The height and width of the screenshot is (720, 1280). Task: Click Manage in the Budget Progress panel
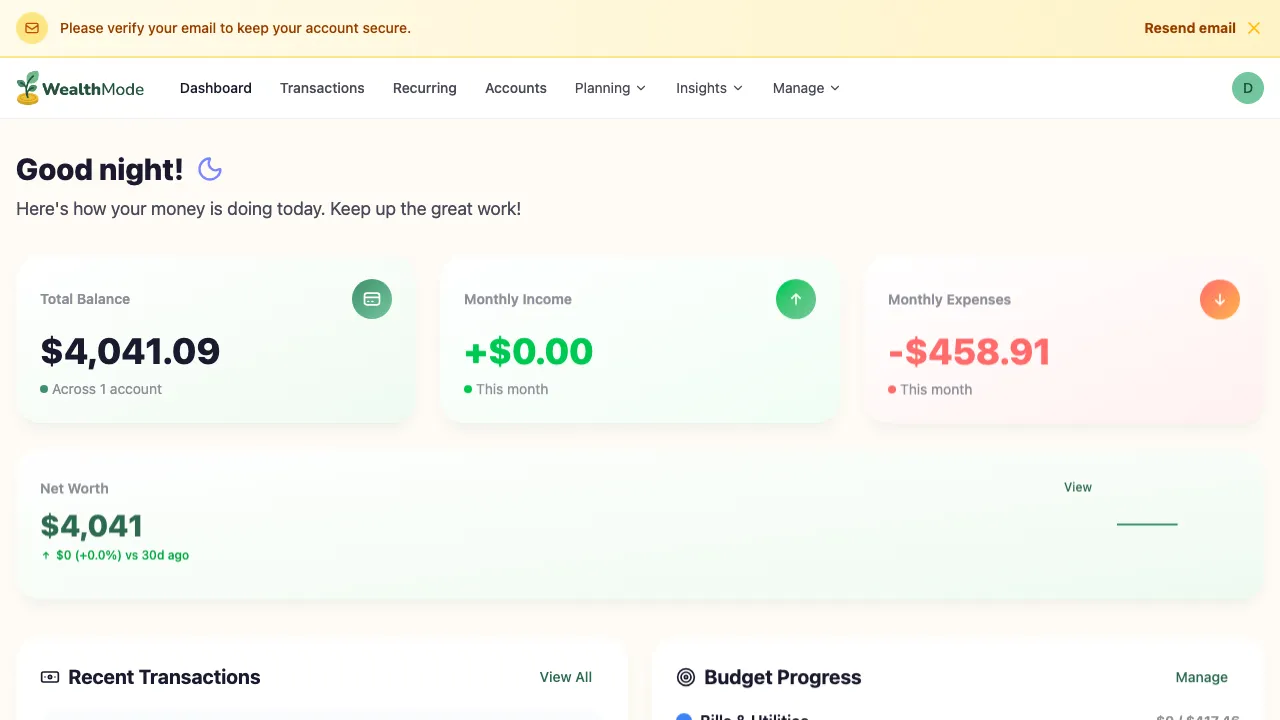[x=1201, y=677]
